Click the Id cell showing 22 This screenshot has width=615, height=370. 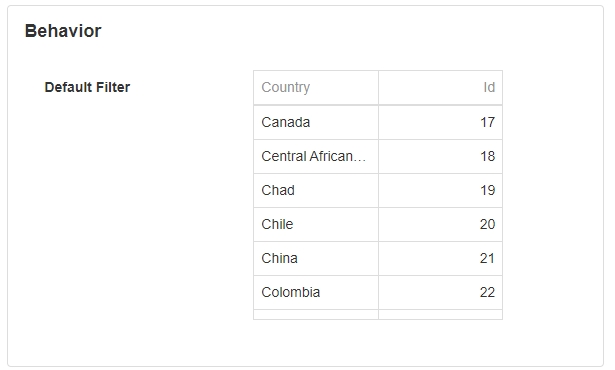pyautogui.click(x=440, y=293)
